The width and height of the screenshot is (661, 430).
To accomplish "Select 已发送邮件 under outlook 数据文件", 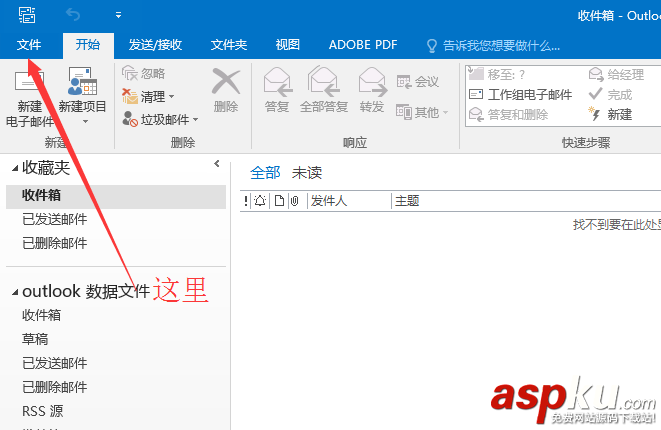I will (55, 363).
